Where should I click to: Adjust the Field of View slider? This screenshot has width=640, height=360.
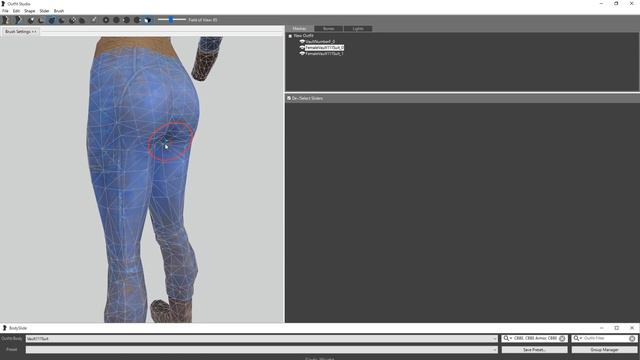[x=171, y=20]
